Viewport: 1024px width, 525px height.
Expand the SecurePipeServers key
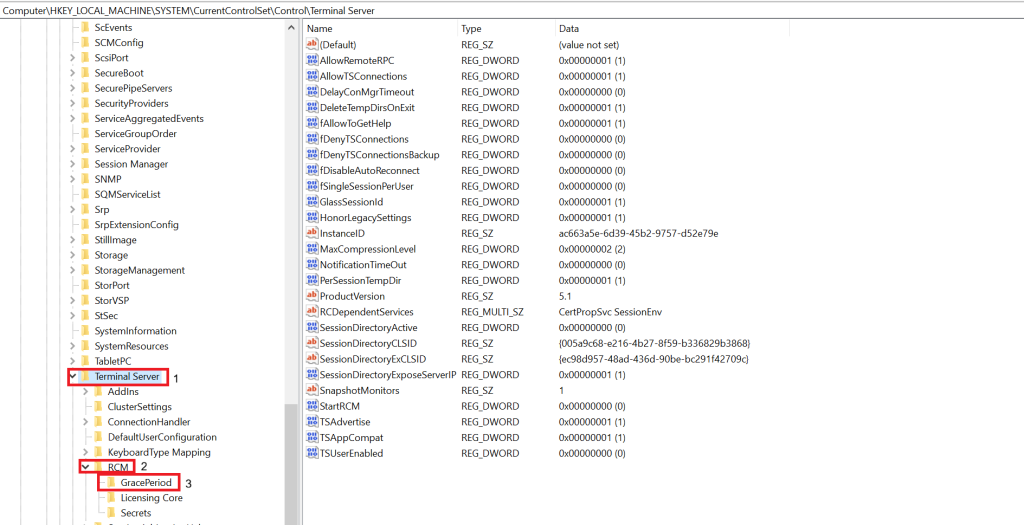pos(72,88)
